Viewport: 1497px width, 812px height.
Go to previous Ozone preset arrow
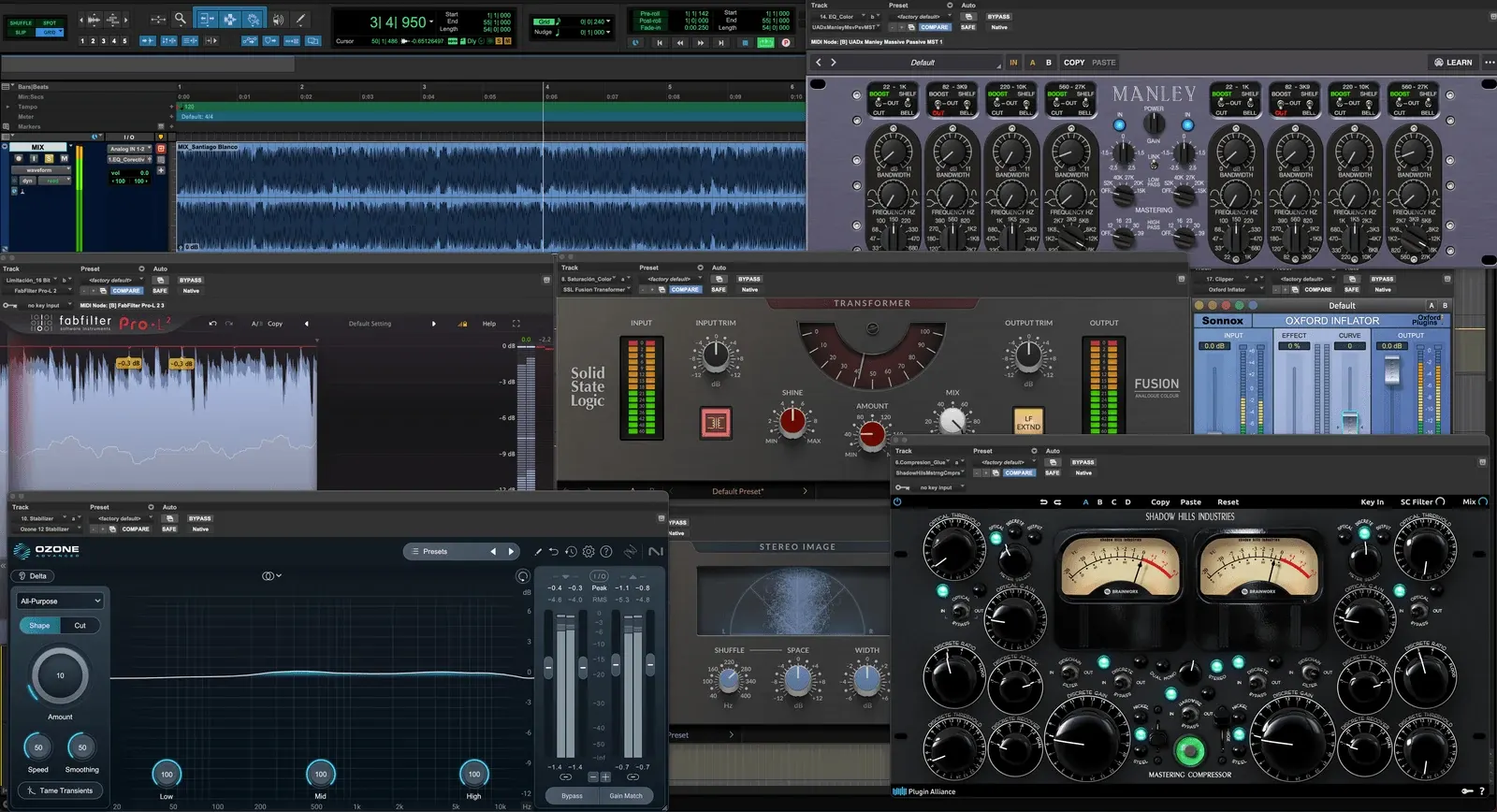[493, 552]
